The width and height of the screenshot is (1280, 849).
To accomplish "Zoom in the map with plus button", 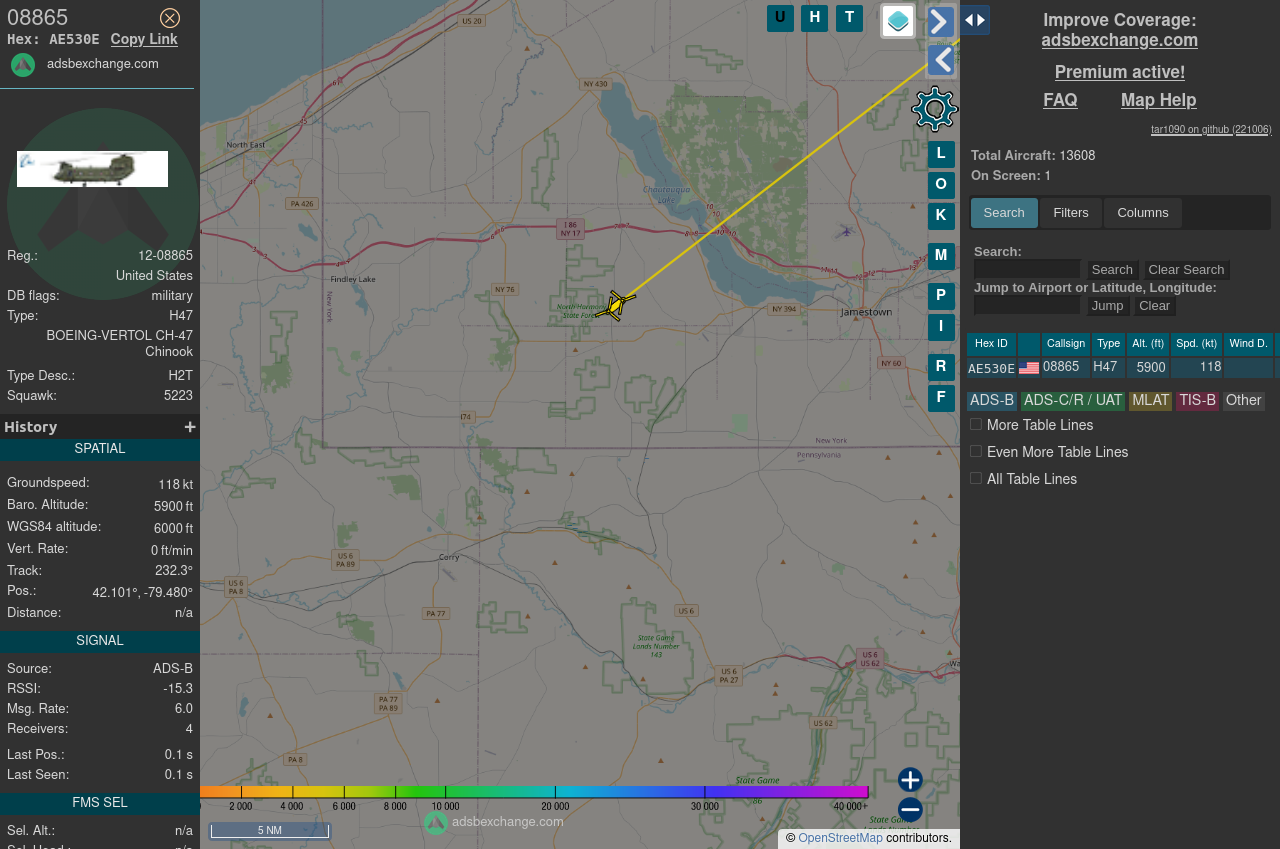I will pyautogui.click(x=910, y=780).
